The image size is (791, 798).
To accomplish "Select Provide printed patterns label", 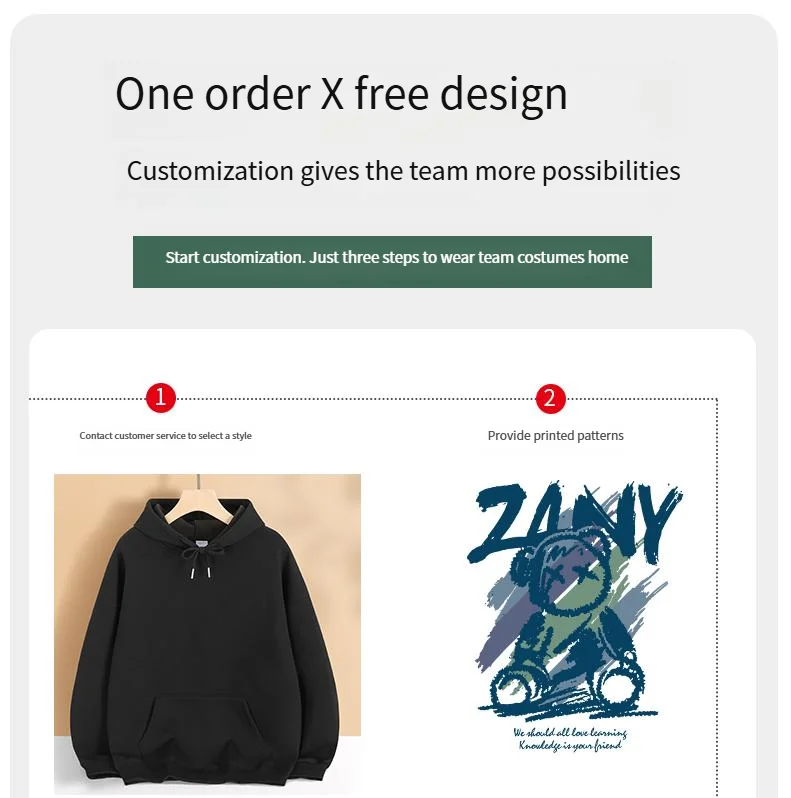I will tap(555, 436).
